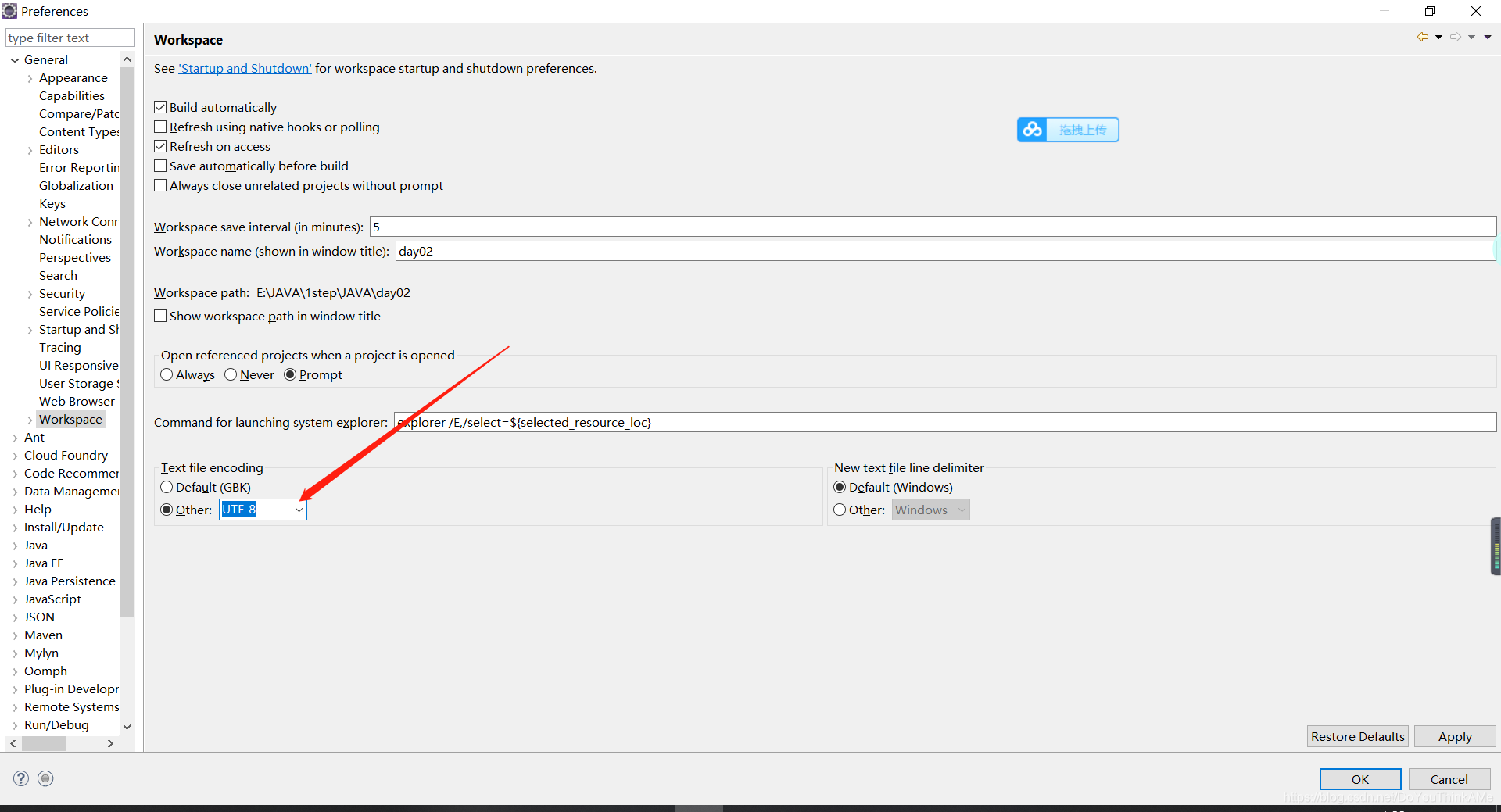Enable Always close unrelated projects without prompt
The image size is (1501, 812).
[x=160, y=185]
